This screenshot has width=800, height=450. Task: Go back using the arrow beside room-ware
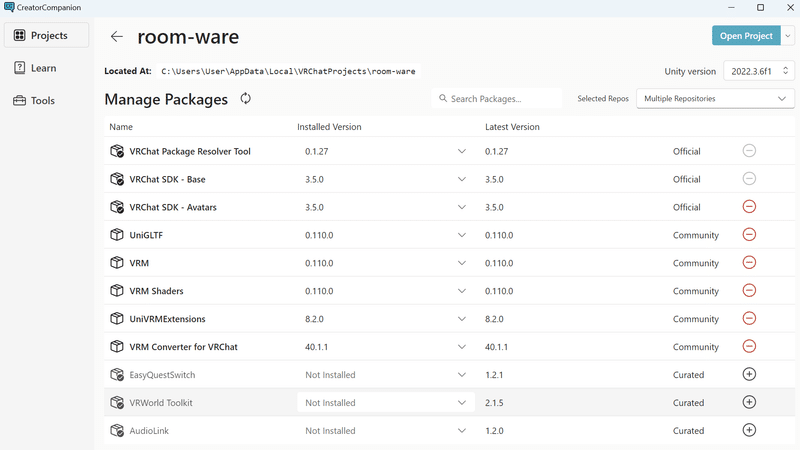pos(117,36)
